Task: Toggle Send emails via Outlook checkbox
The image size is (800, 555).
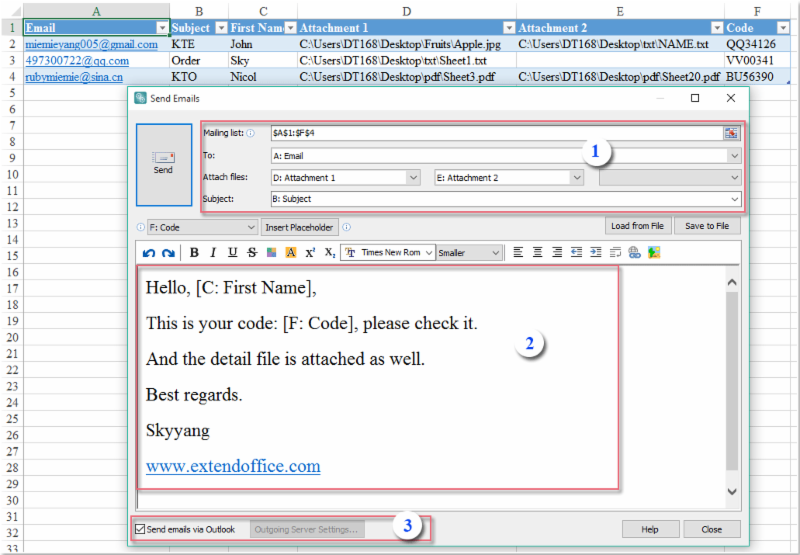Action: click(140, 529)
